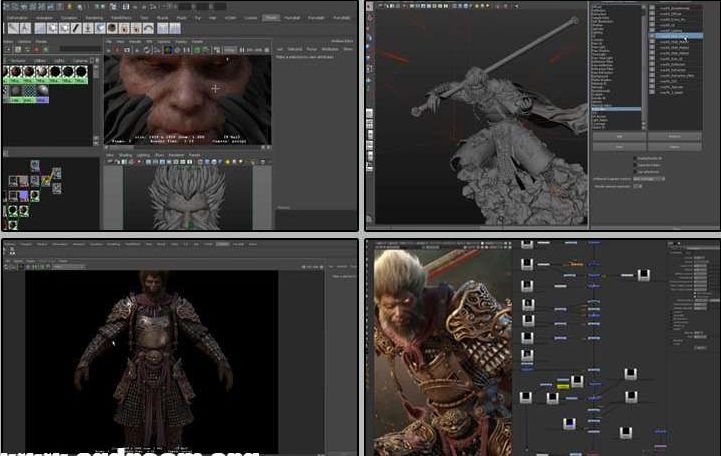721x456 pixels.
Task: Select the yellow node in the lower node graph
Action: 563,387
